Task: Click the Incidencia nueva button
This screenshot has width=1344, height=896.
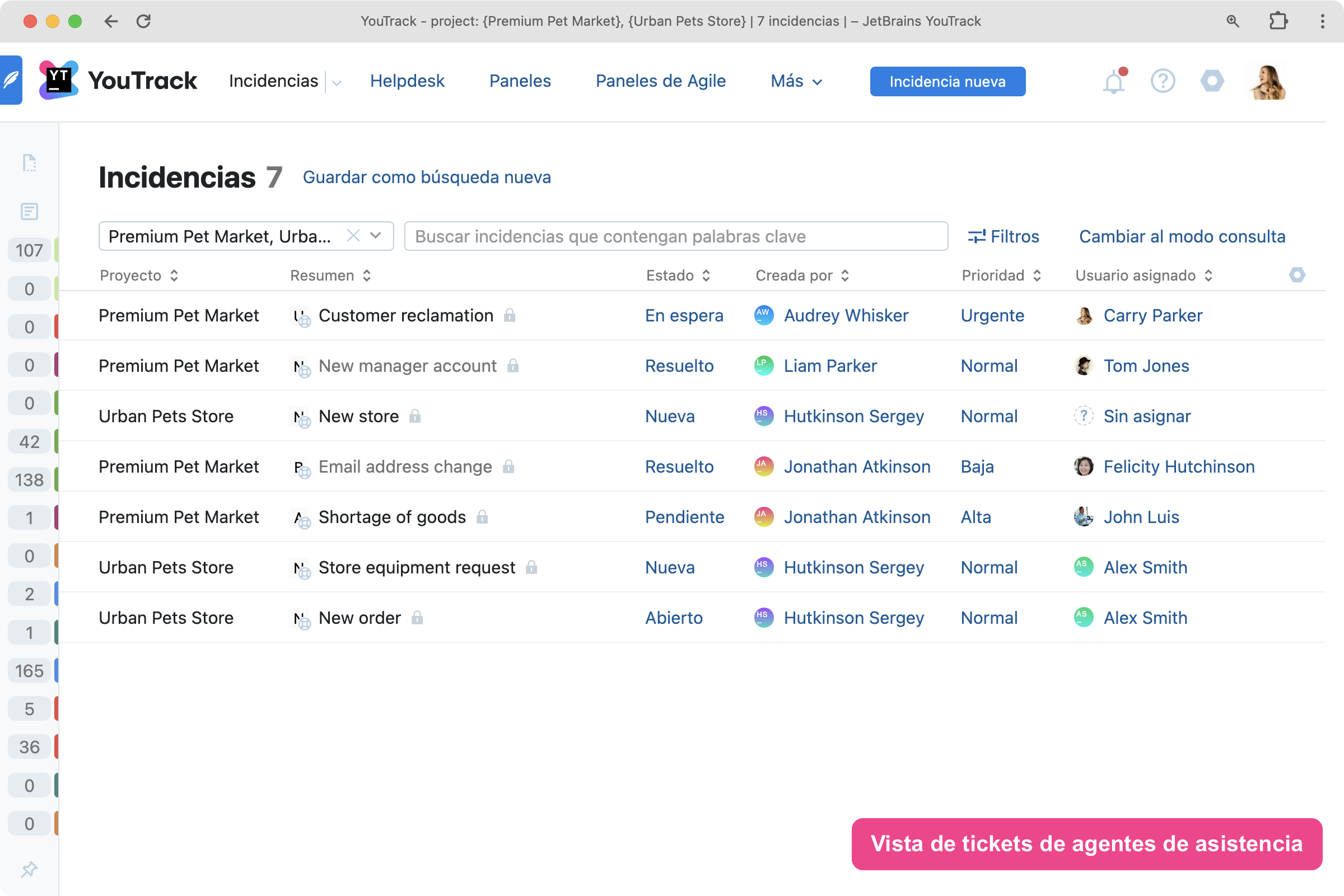Action: 947,82
